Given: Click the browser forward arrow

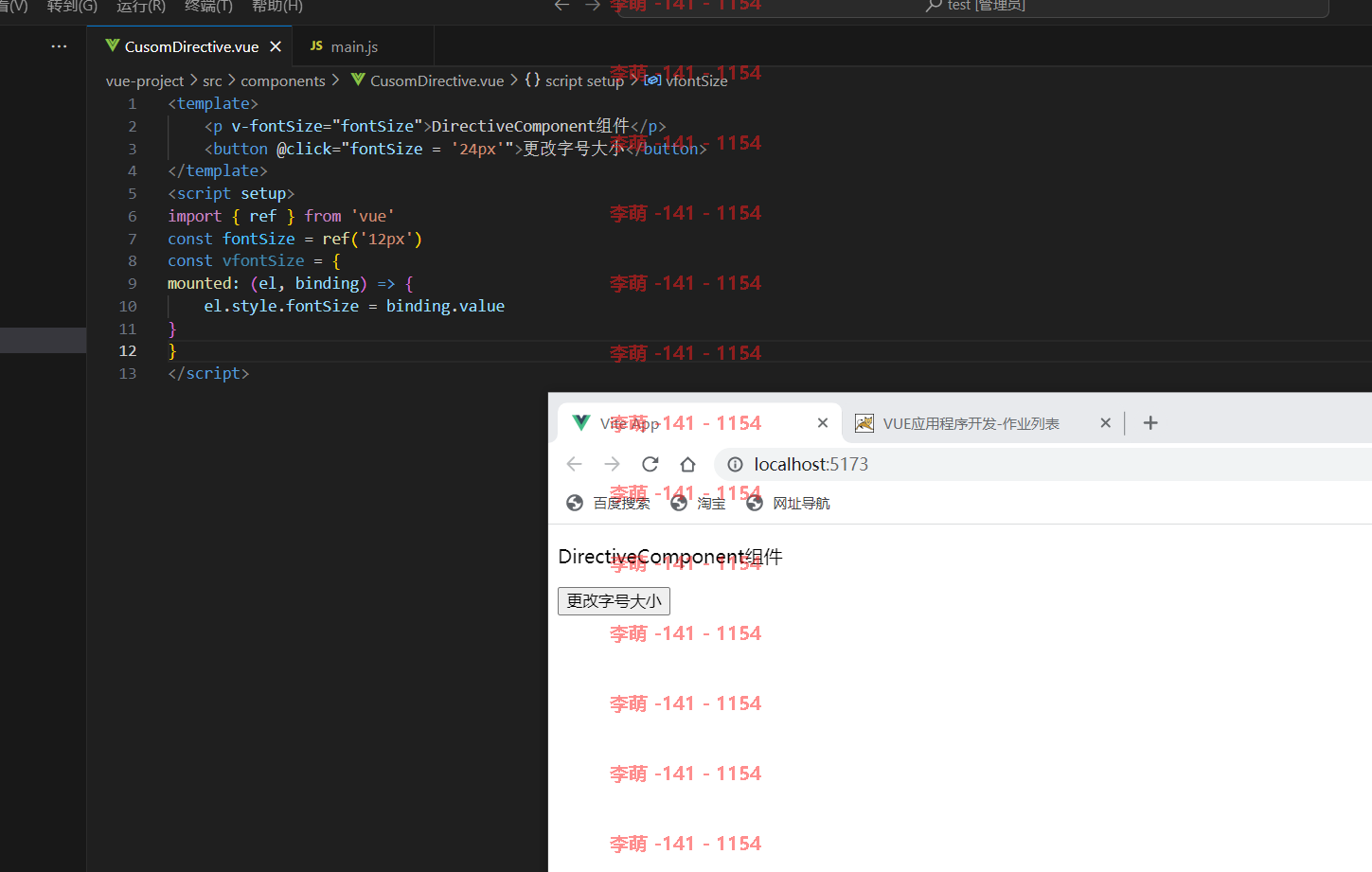Looking at the screenshot, I should coord(612,464).
